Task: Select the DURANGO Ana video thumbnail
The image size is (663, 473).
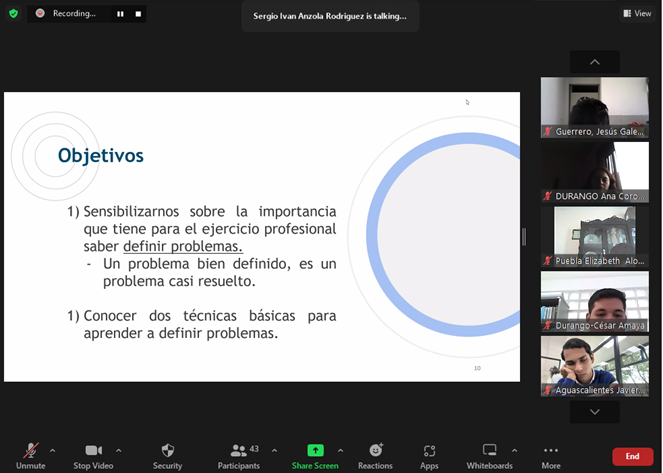Action: click(595, 172)
